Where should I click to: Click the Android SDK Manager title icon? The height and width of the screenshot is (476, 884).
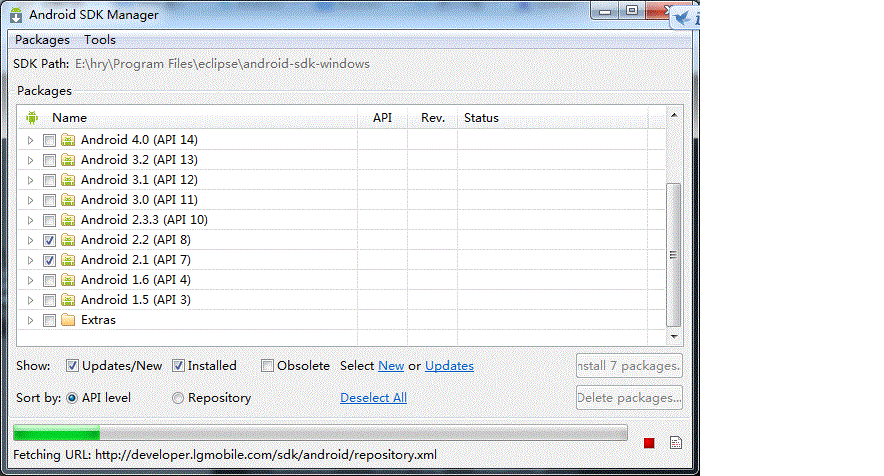click(16, 15)
